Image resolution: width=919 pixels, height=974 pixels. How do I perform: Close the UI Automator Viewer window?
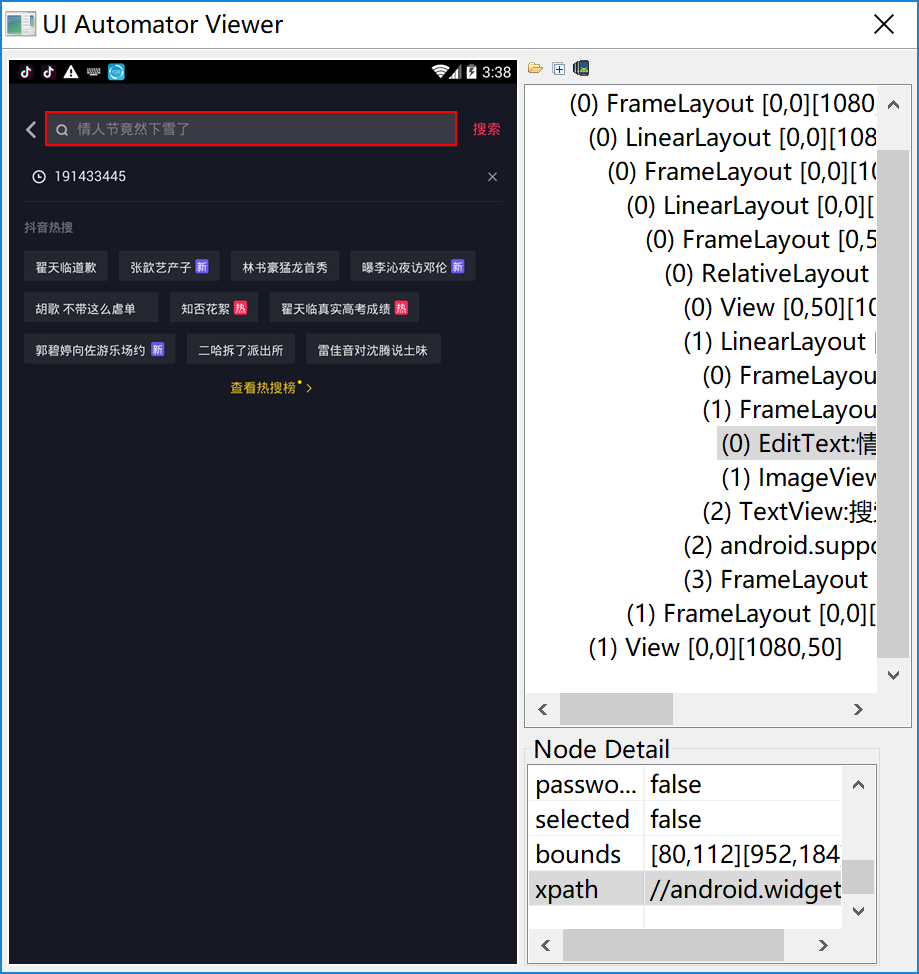tap(883, 24)
